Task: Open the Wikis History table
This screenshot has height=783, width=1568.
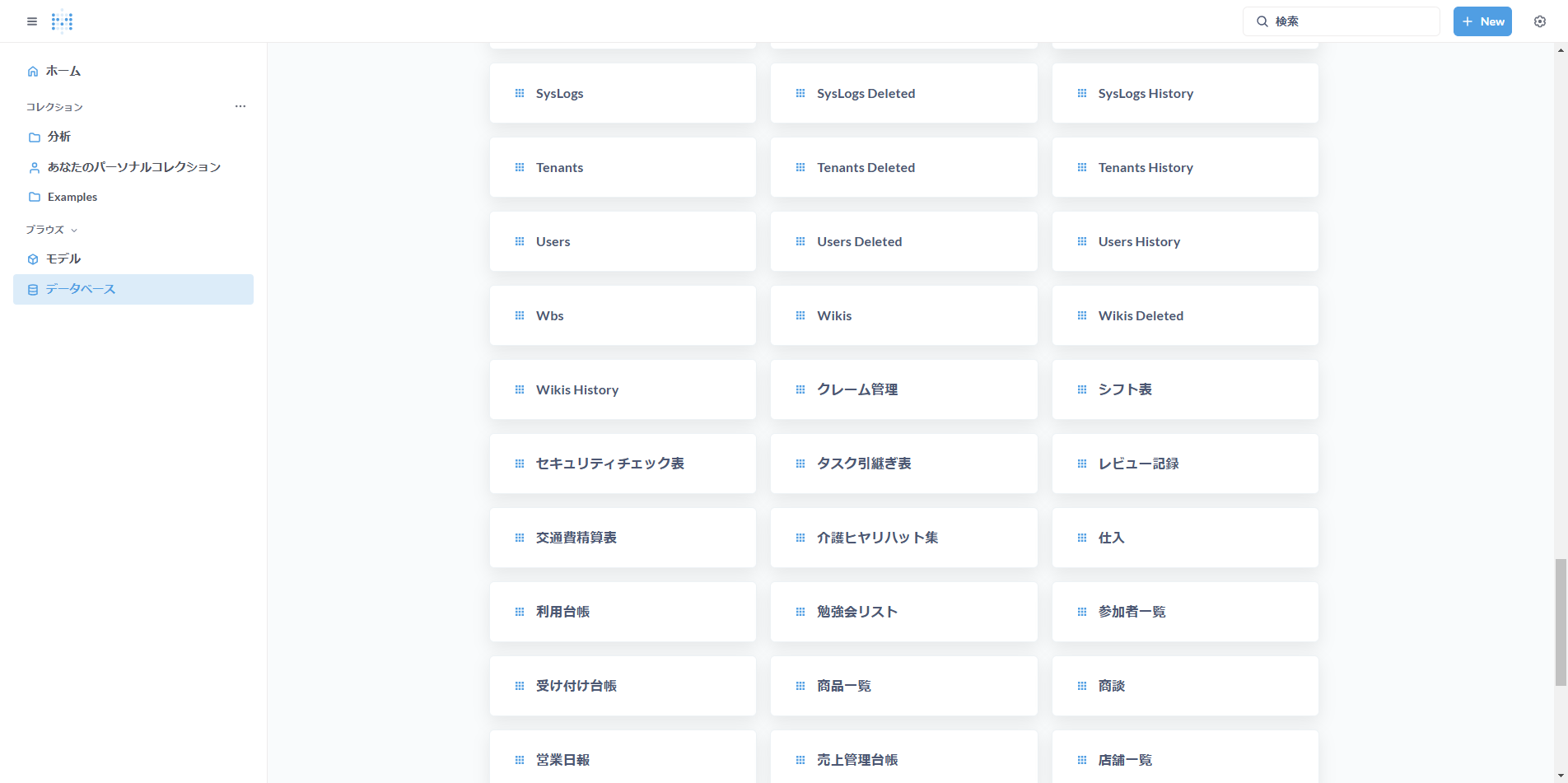Action: click(x=623, y=389)
